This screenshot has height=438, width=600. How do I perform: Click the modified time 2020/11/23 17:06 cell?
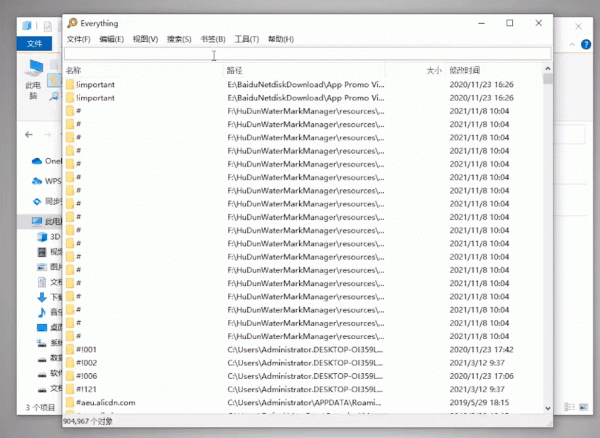481,376
